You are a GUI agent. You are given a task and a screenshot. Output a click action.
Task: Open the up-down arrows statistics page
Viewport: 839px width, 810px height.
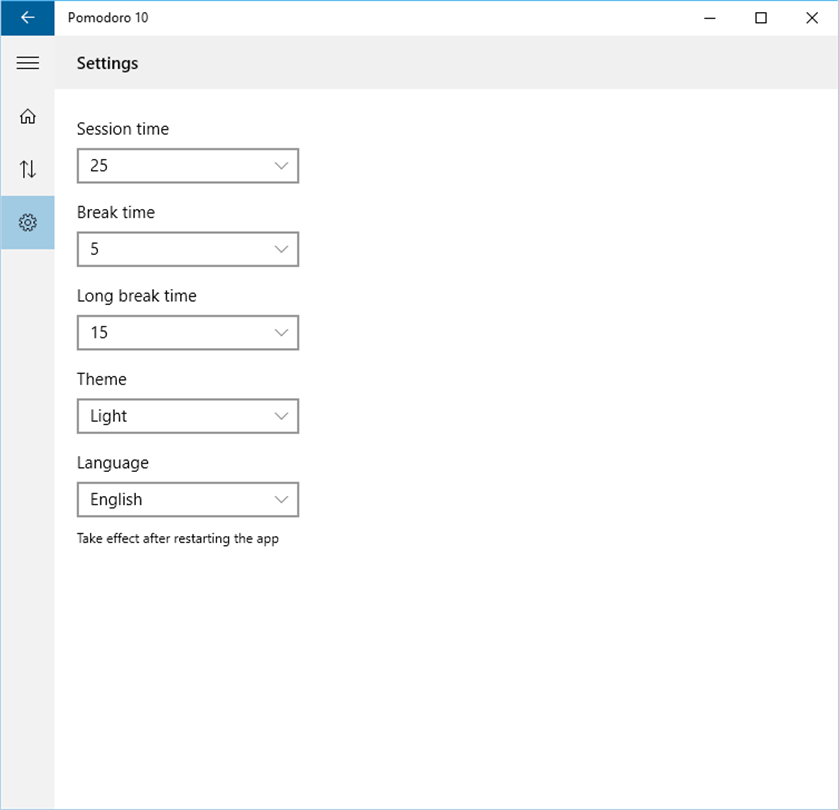point(27,169)
